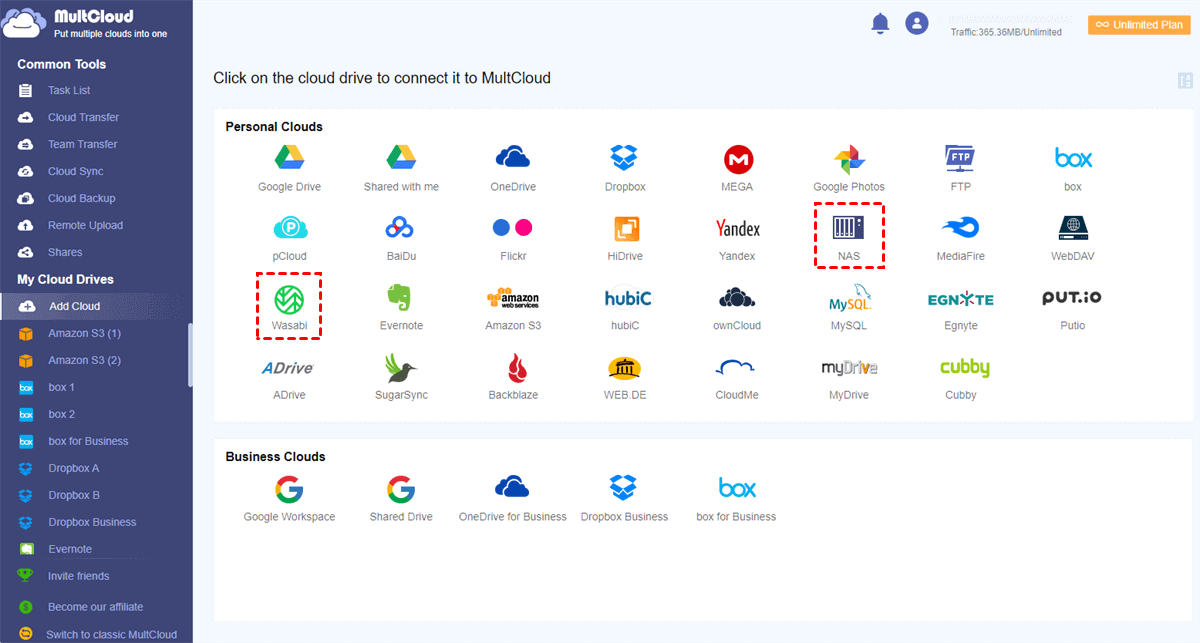Viewport: 1200px width, 643px height.
Task: Connect the MEGA cloud icon
Action: tap(737, 158)
